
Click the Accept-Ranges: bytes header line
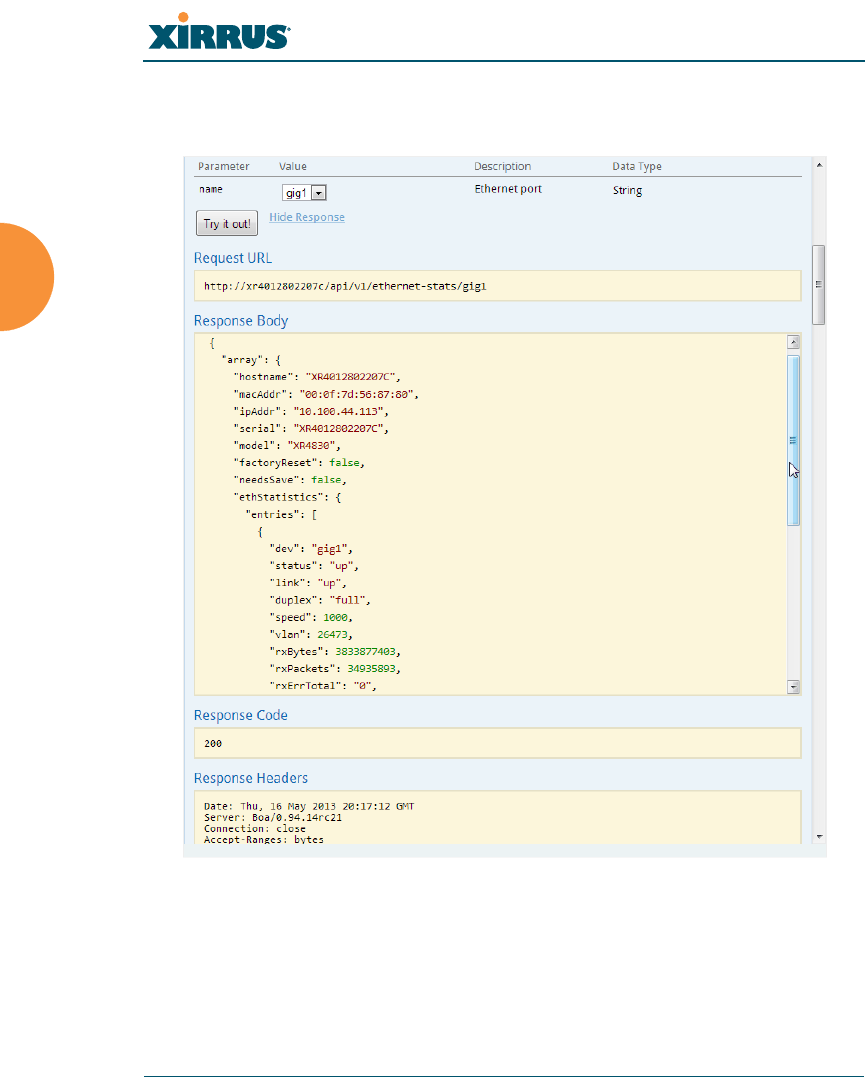(x=264, y=839)
